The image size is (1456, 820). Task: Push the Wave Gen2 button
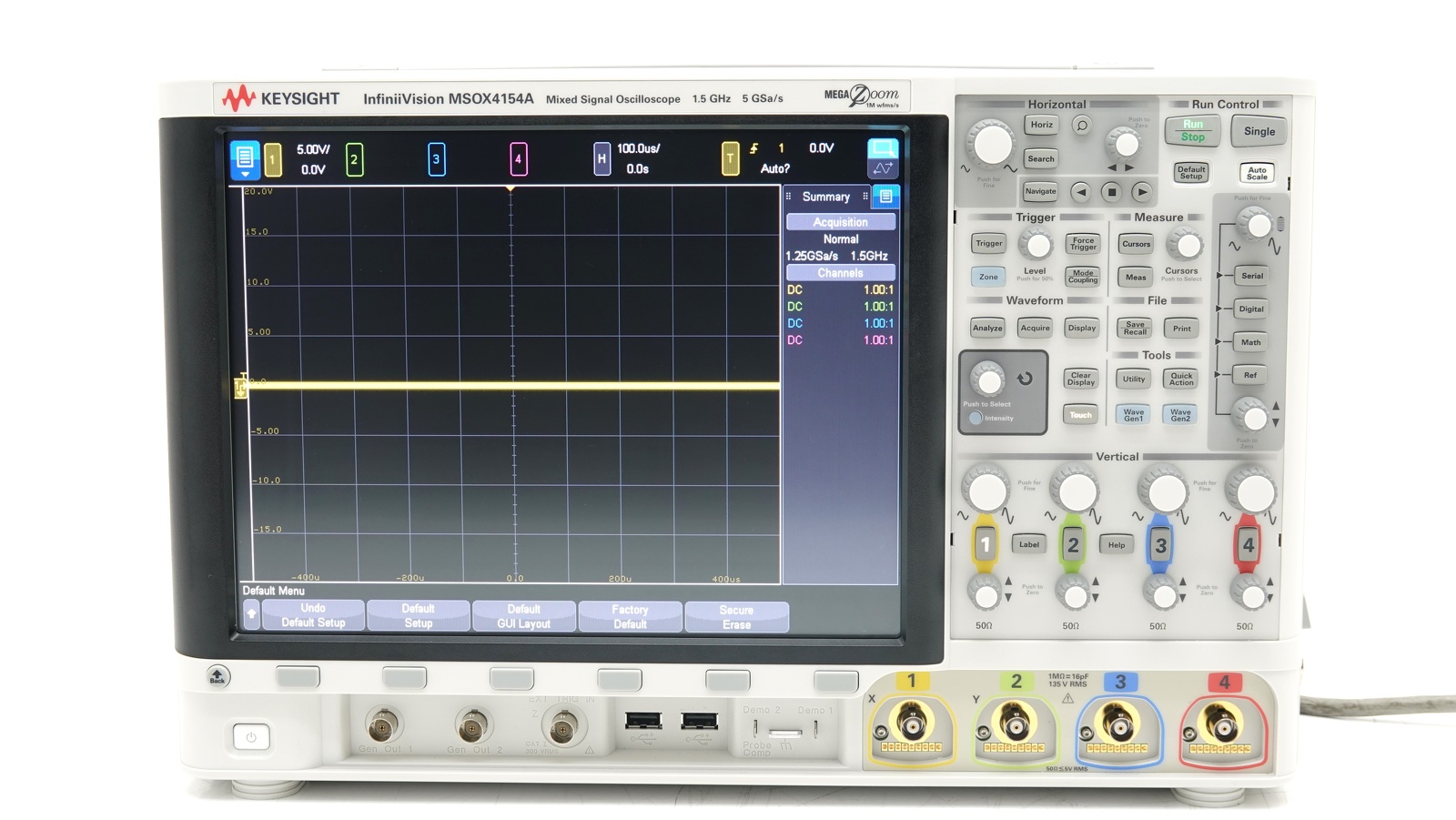click(1180, 415)
